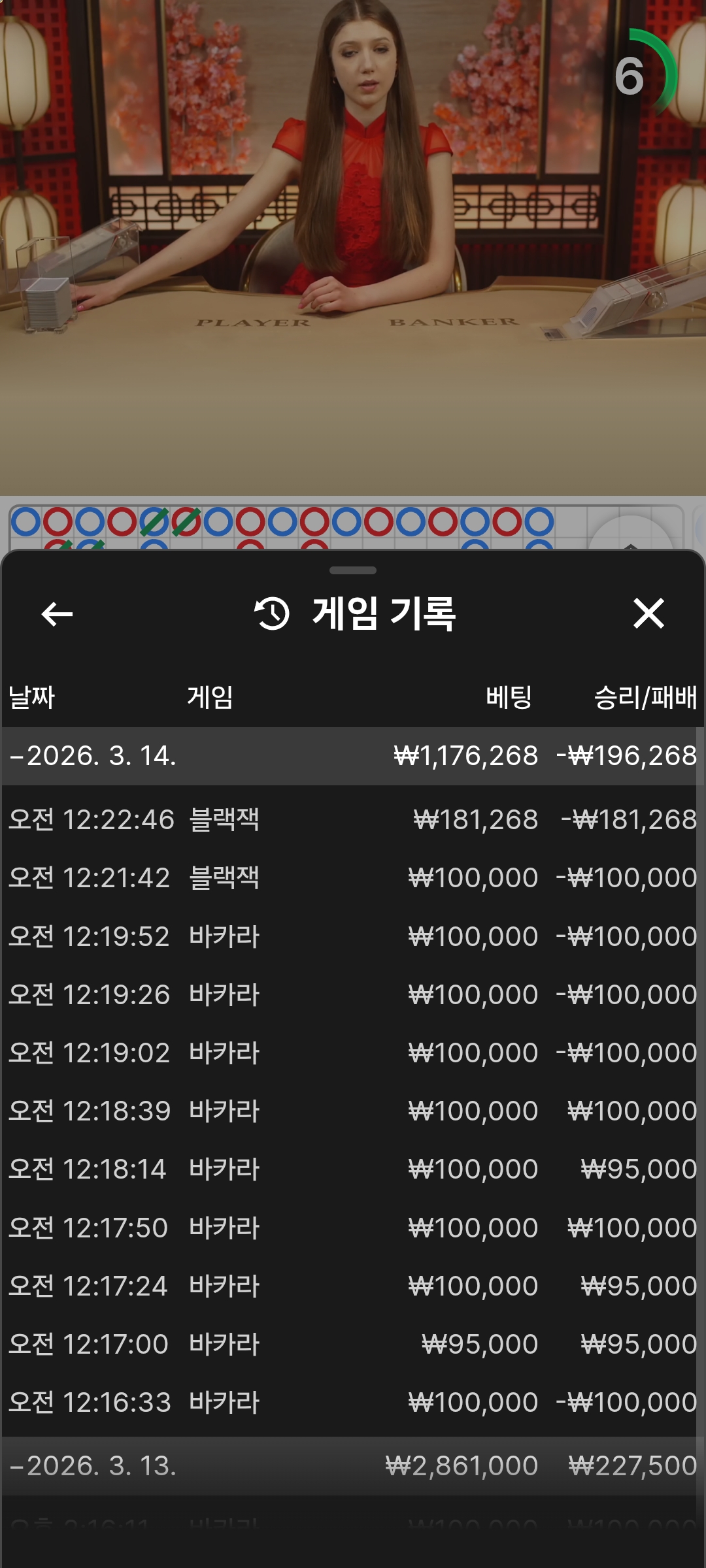
Task: Click the countdown timer circle showing 6
Action: 639,75
